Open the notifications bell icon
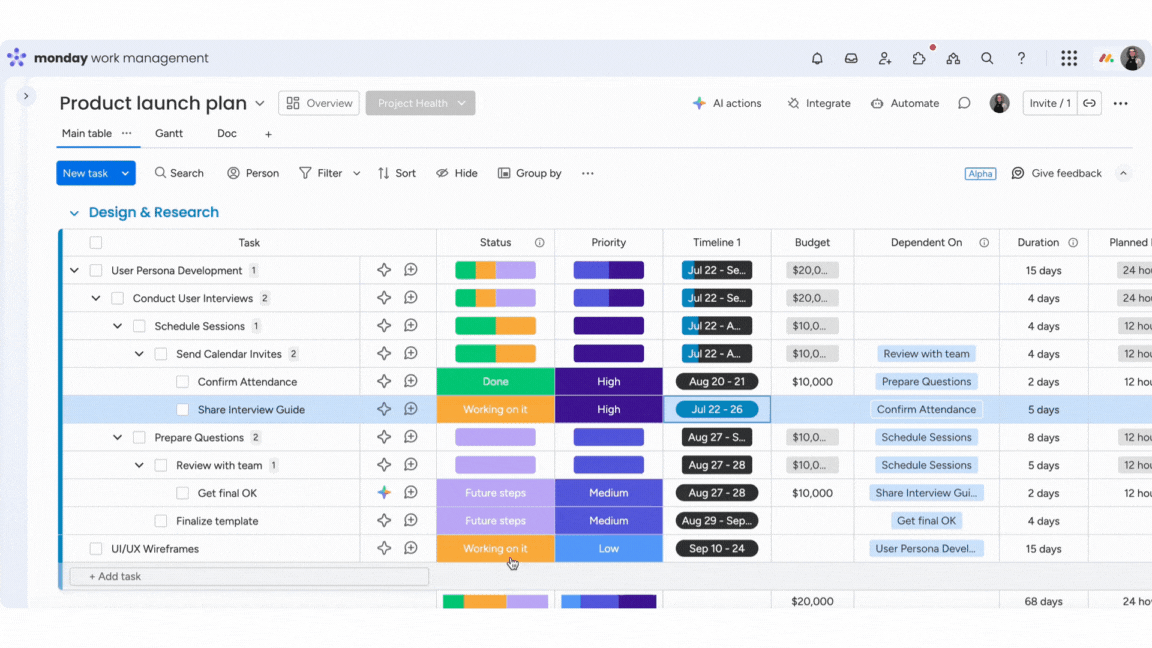 pyautogui.click(x=817, y=59)
